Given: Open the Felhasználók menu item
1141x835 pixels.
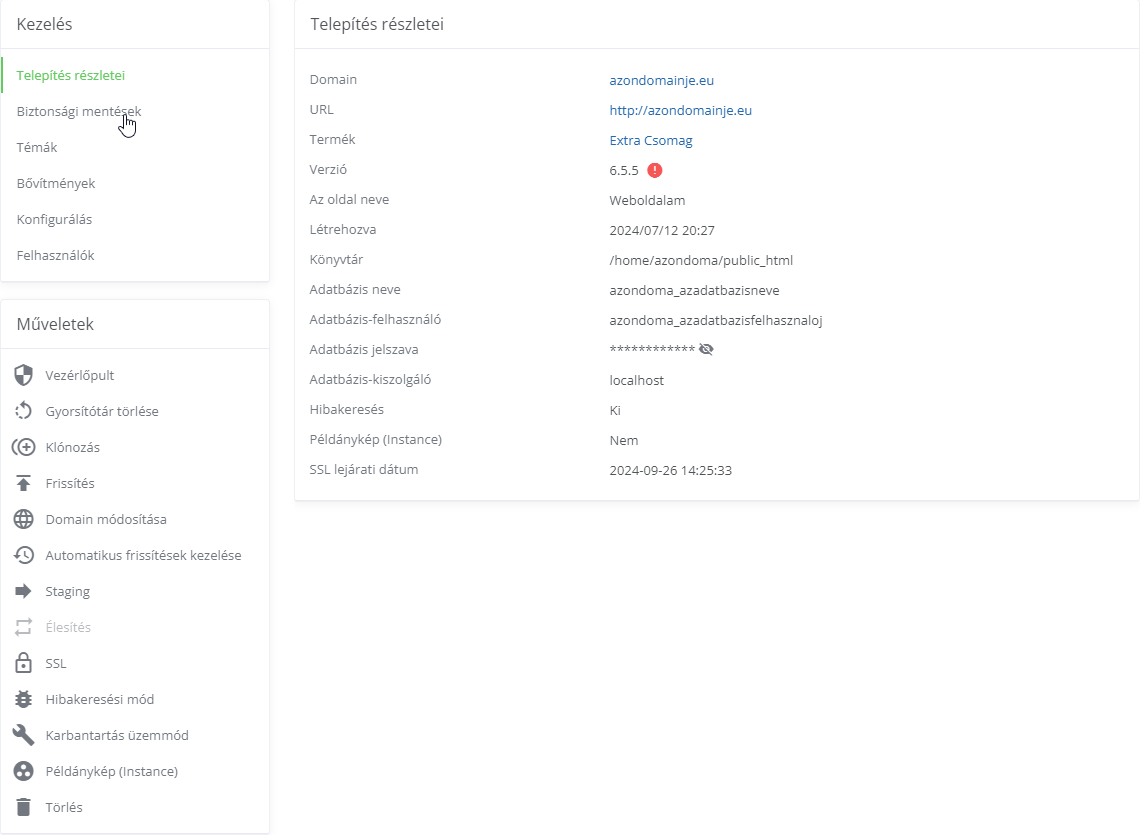Looking at the screenshot, I should (x=56, y=255).
